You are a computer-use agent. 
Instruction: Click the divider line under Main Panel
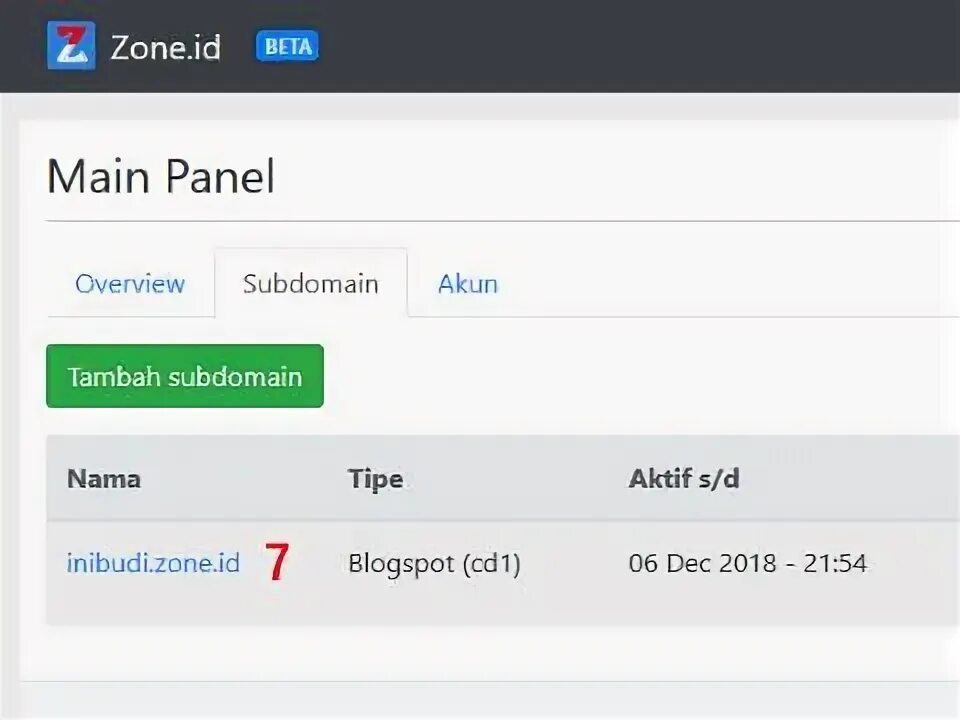pyautogui.click(x=500, y=220)
